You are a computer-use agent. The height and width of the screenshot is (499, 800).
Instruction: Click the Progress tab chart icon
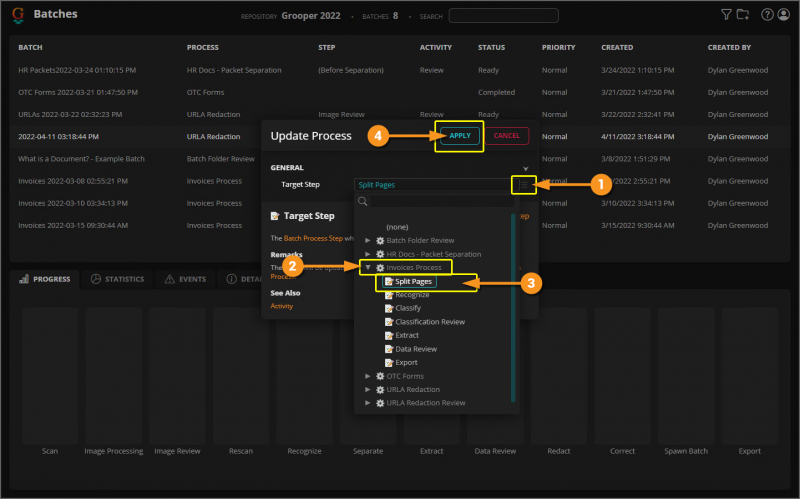[x=23, y=279]
